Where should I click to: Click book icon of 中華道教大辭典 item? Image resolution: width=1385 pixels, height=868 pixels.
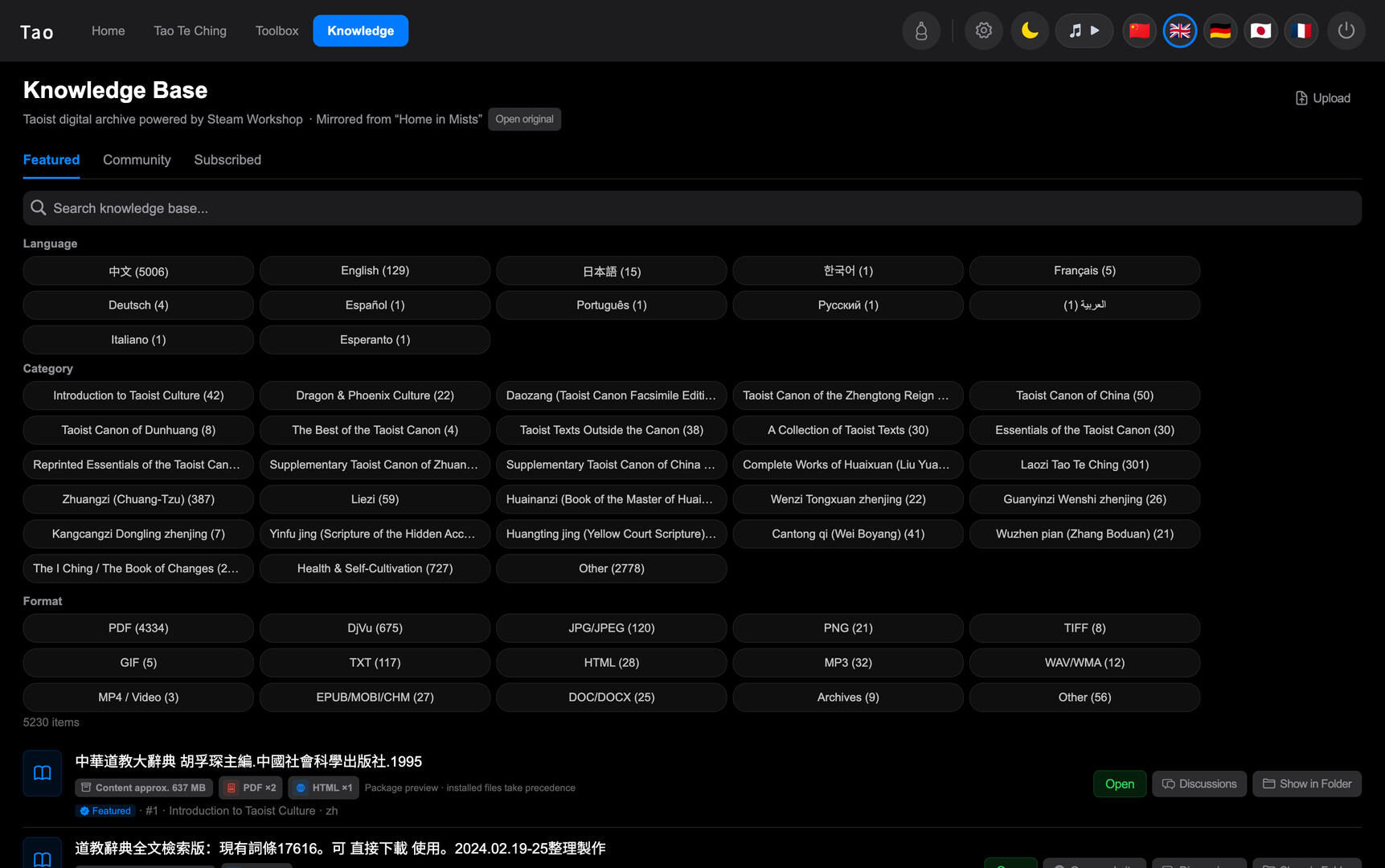43,773
